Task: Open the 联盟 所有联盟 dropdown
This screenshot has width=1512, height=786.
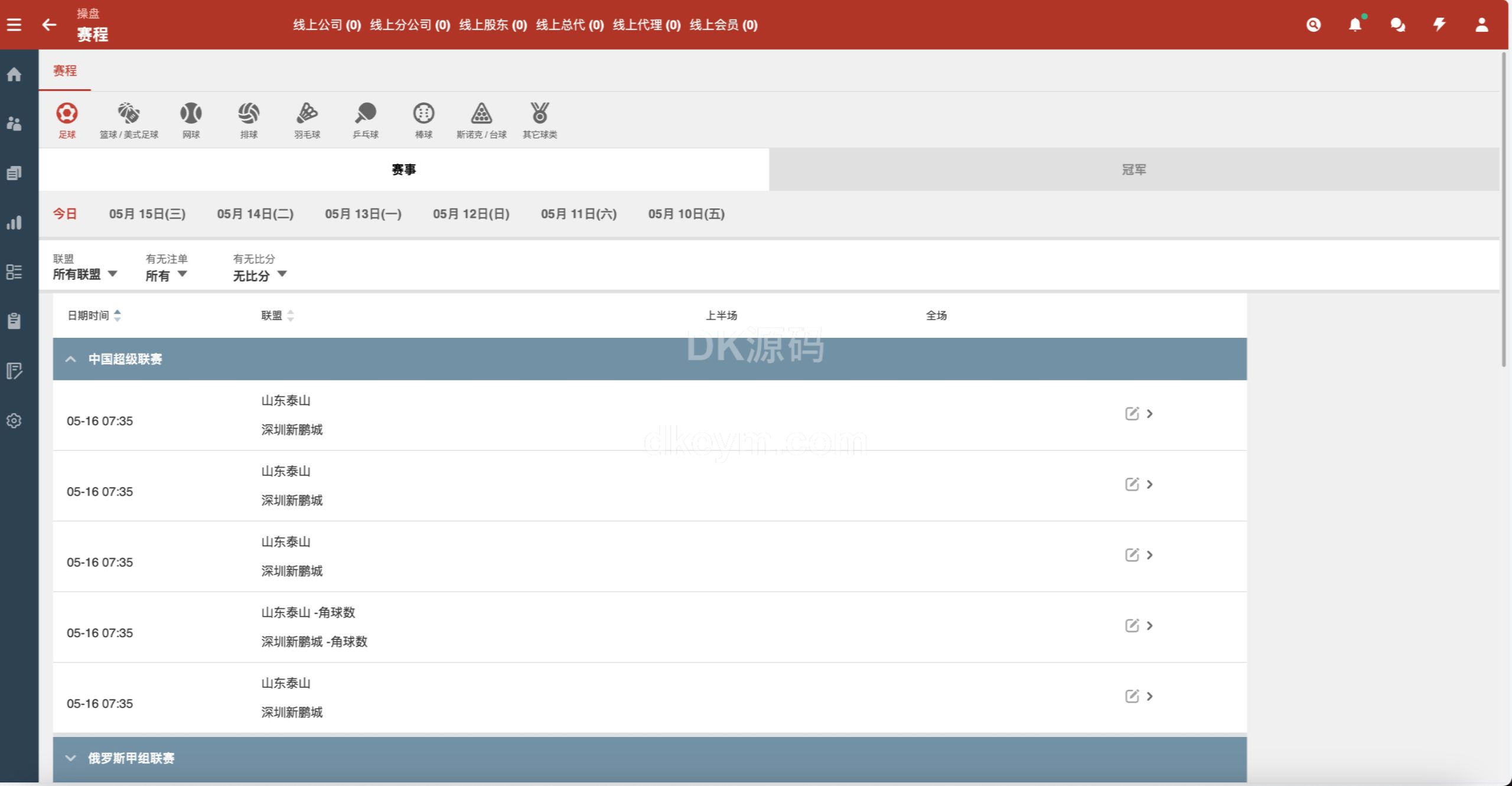Action: (x=85, y=274)
